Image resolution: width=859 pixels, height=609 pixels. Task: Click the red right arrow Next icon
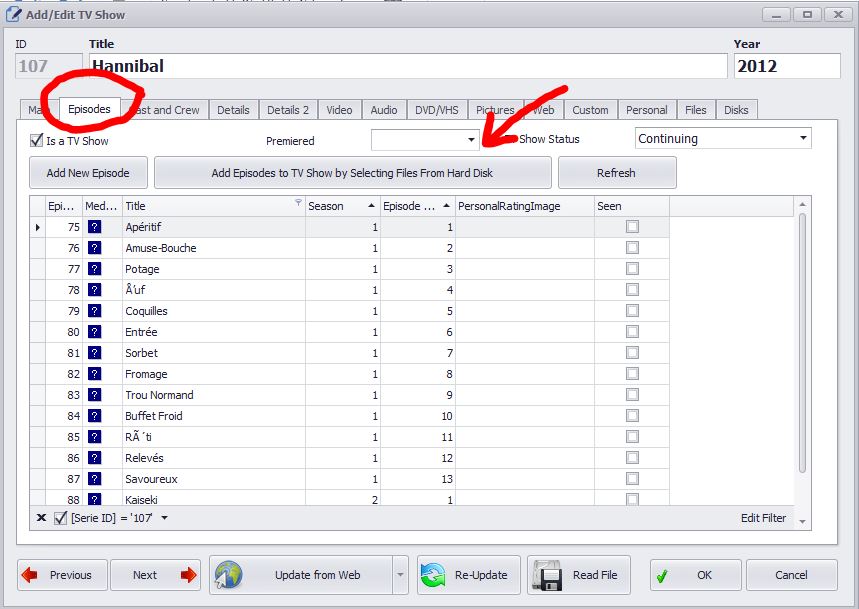pos(188,575)
